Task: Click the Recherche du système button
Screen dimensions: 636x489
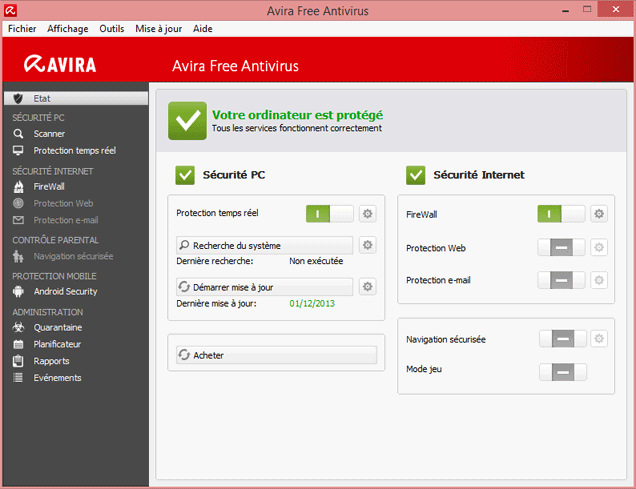Action: 264,245
